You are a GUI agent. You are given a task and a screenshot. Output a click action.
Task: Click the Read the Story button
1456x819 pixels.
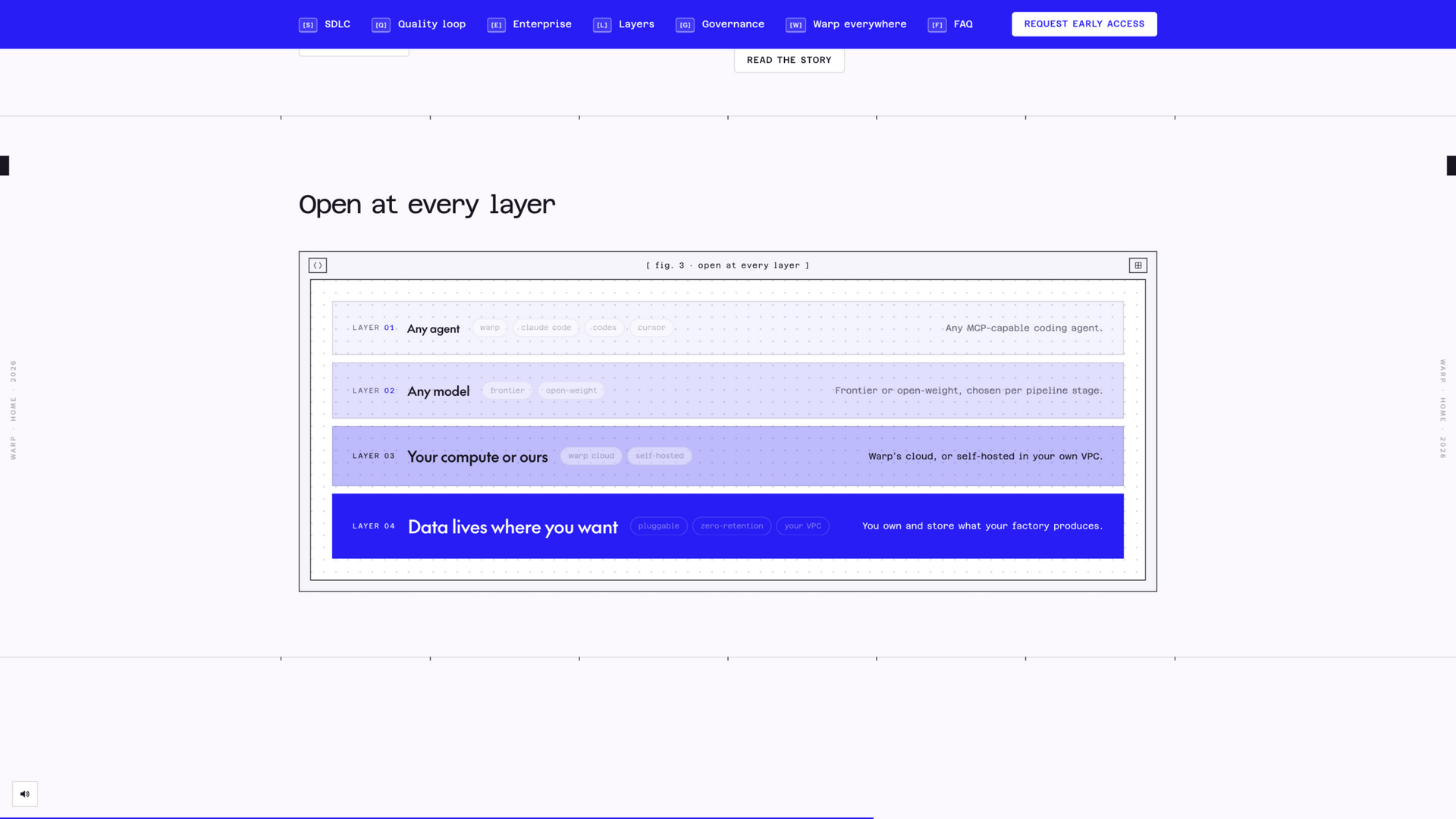pos(789,60)
